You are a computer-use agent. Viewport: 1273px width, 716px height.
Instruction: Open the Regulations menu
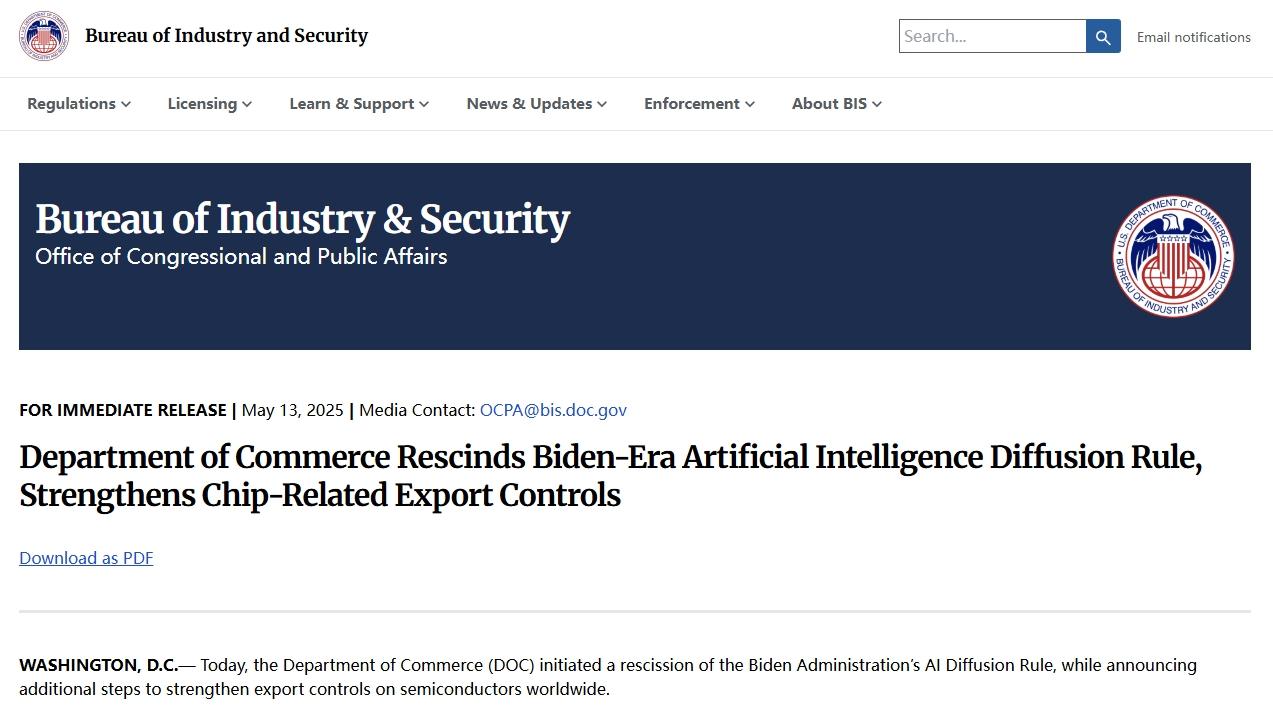click(x=79, y=104)
